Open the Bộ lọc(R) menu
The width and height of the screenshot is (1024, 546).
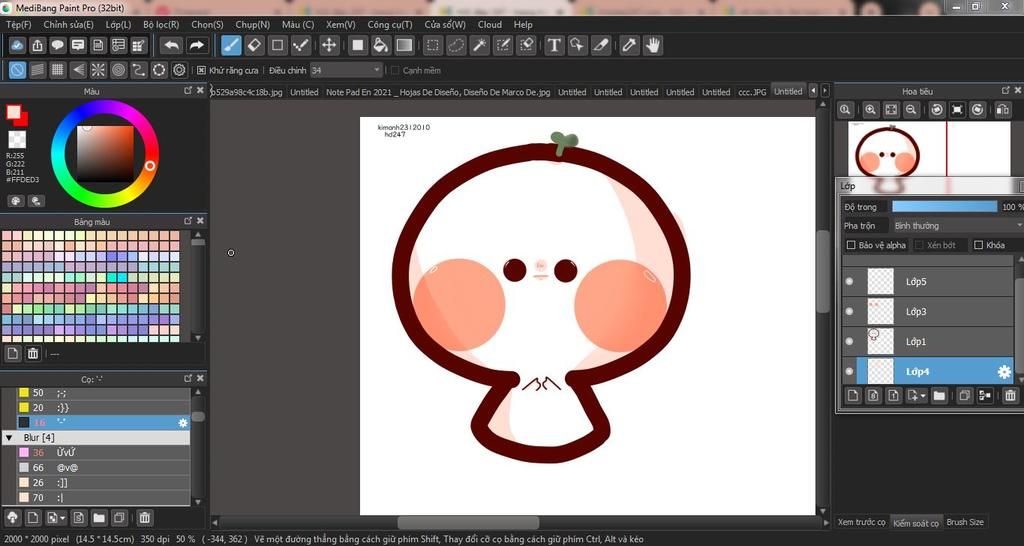pos(161,25)
